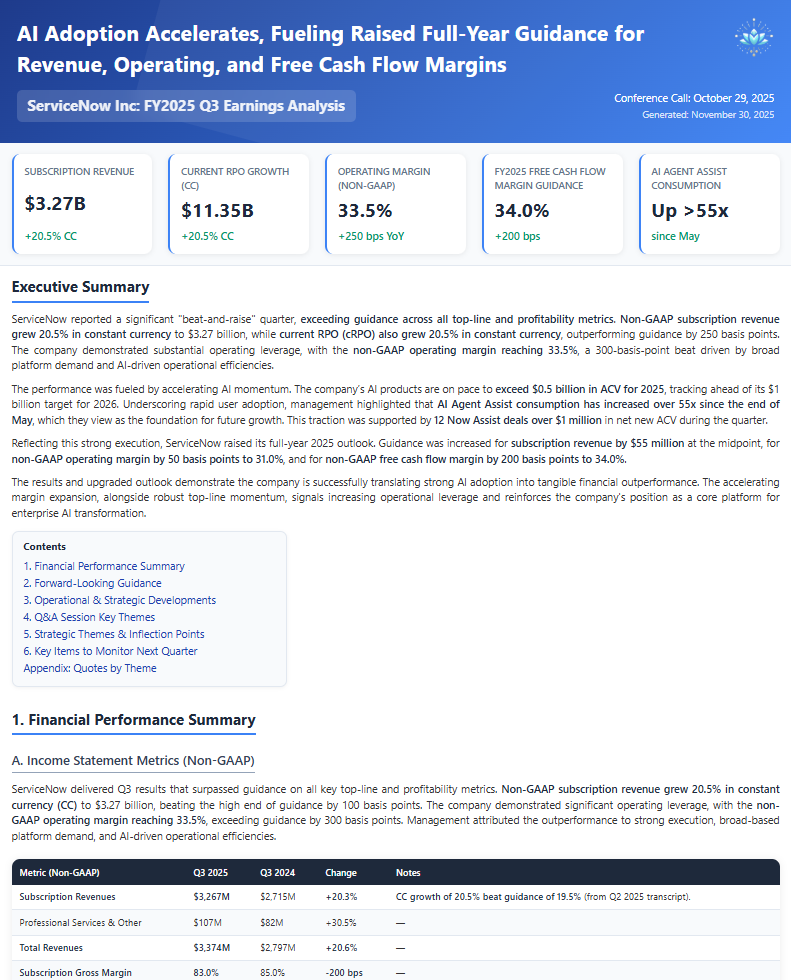Click the lotus logo icon in header
The image size is (791, 980).
point(754,37)
